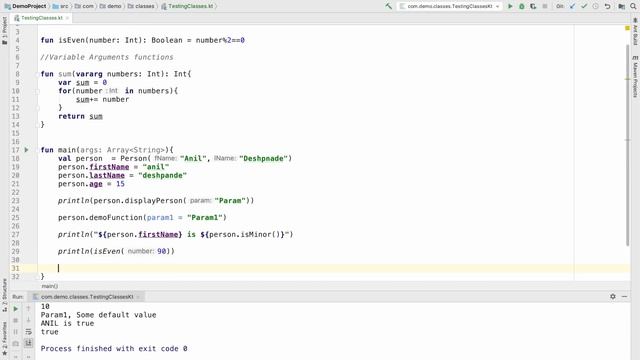This screenshot has height=360, width=640.
Task: Click the Run panel pause output icon
Action: [16, 332]
